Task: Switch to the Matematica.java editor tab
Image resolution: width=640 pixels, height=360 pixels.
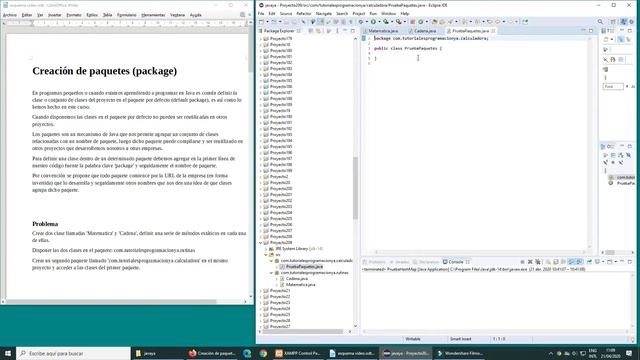Action: [382, 31]
